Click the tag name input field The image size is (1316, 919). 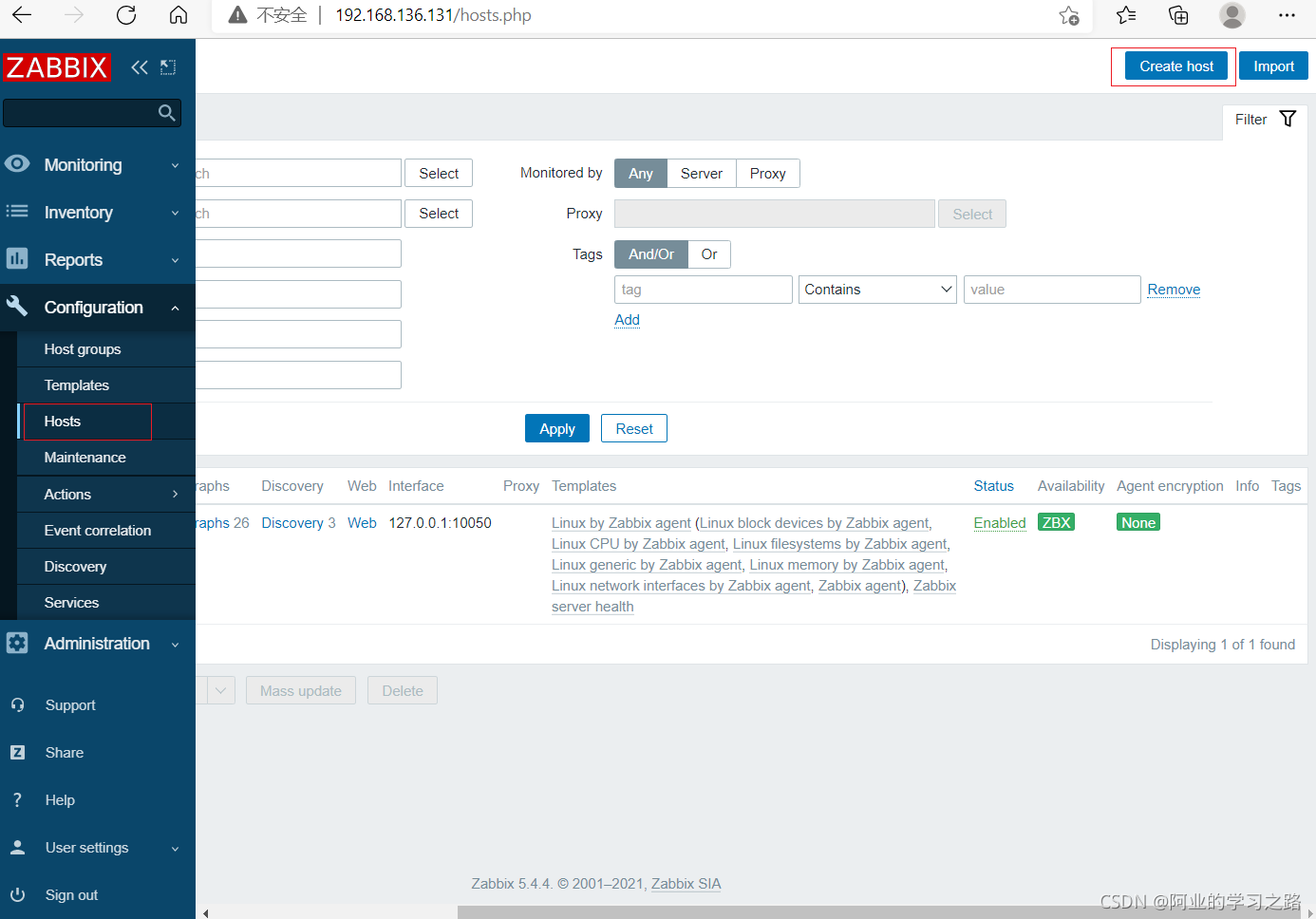click(704, 290)
